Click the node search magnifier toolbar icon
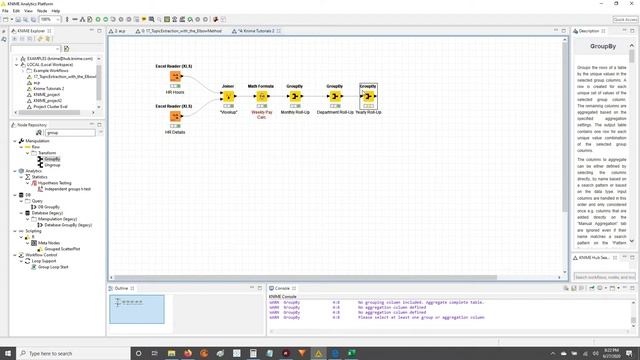The image size is (640, 360). click(151, 19)
